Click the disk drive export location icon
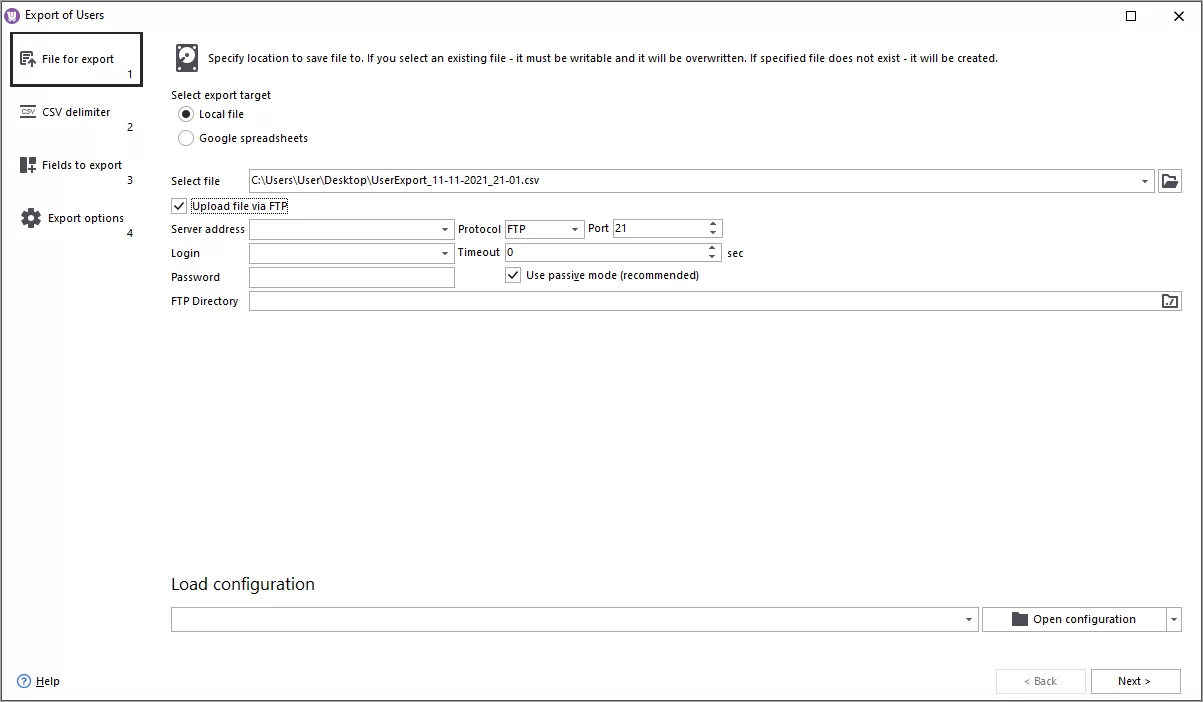The height and width of the screenshot is (702, 1203). pyautogui.click(x=187, y=57)
